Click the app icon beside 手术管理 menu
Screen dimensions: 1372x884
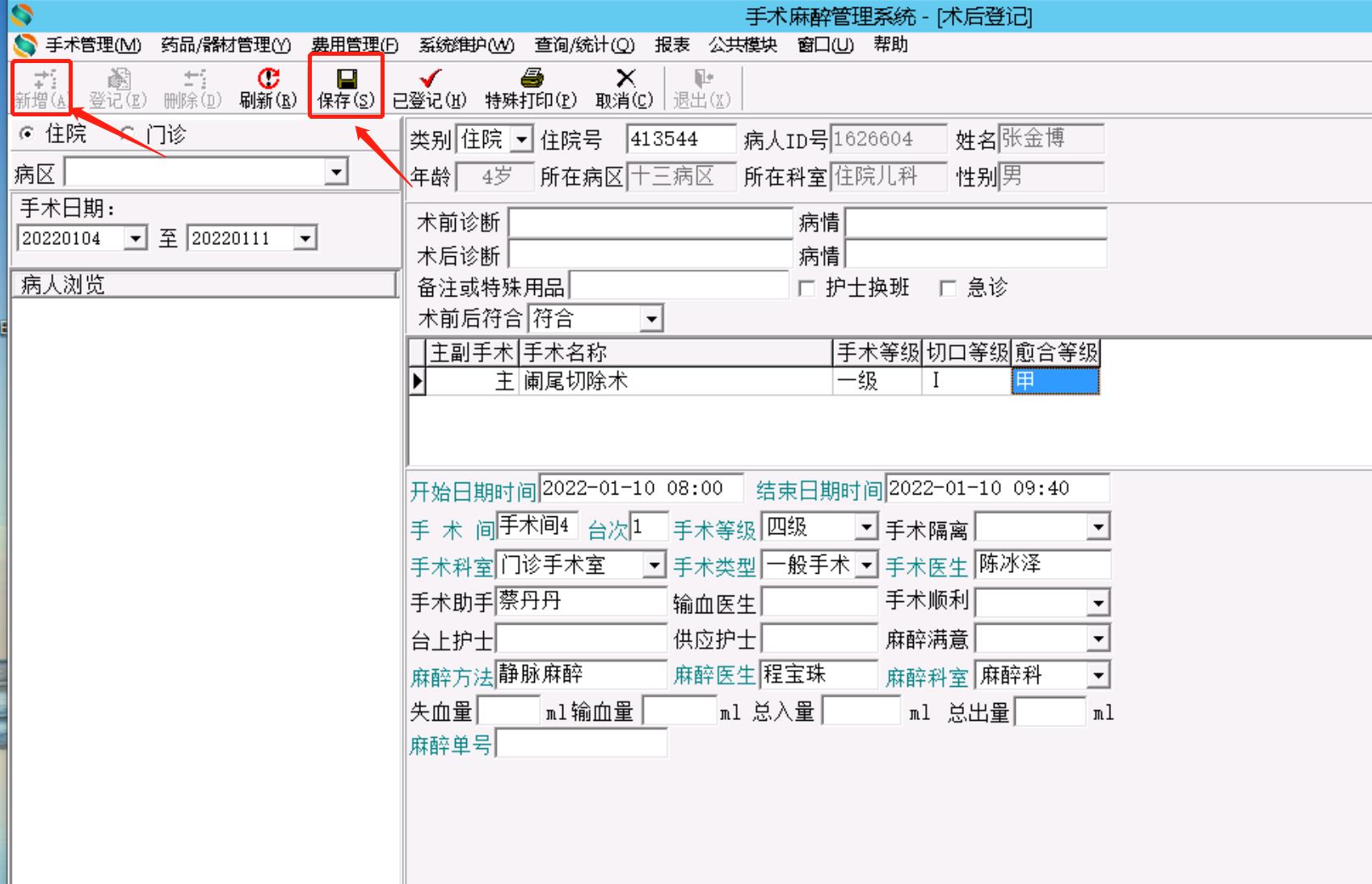click(x=25, y=45)
